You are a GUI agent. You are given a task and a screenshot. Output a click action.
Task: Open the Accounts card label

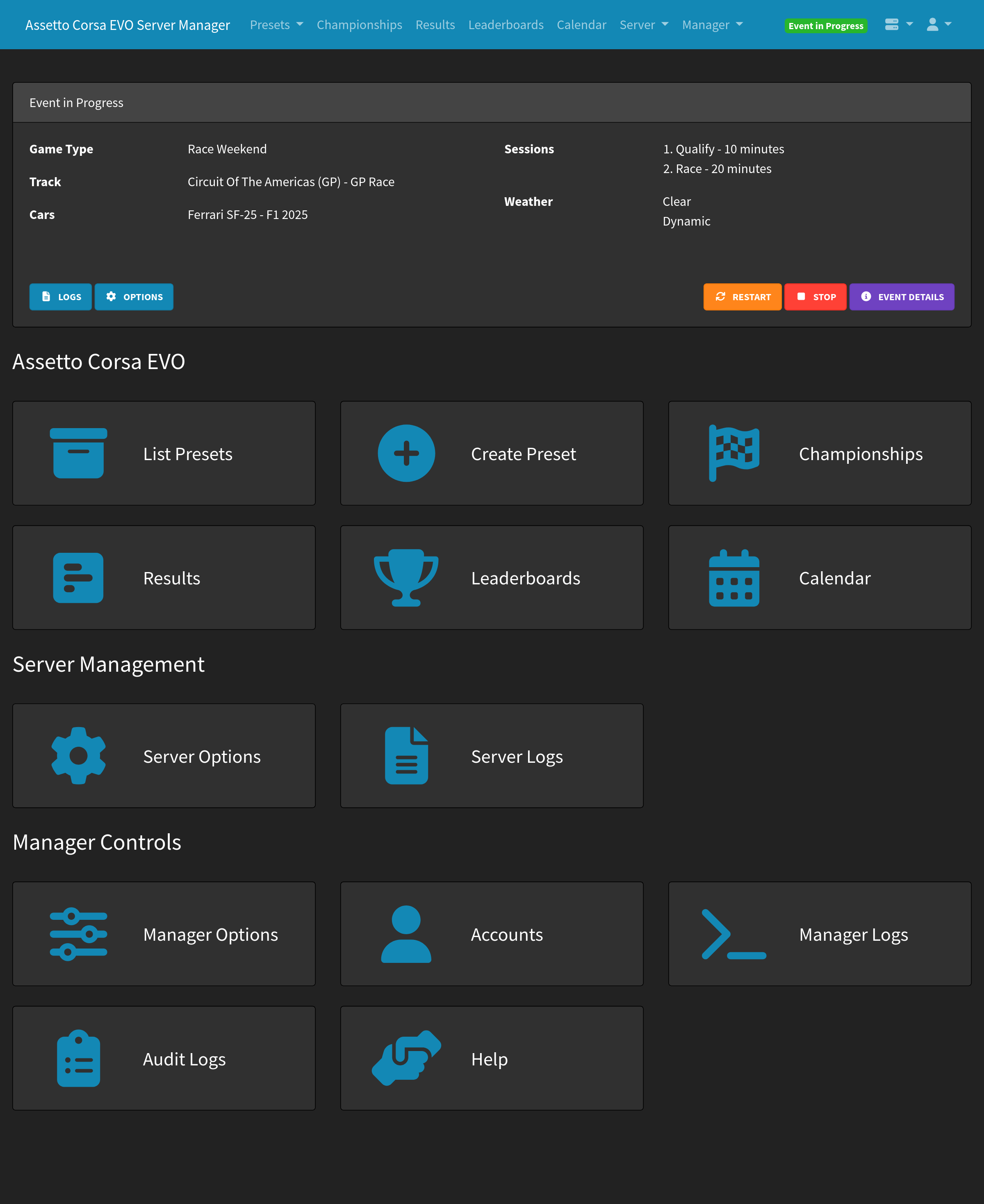click(x=507, y=934)
